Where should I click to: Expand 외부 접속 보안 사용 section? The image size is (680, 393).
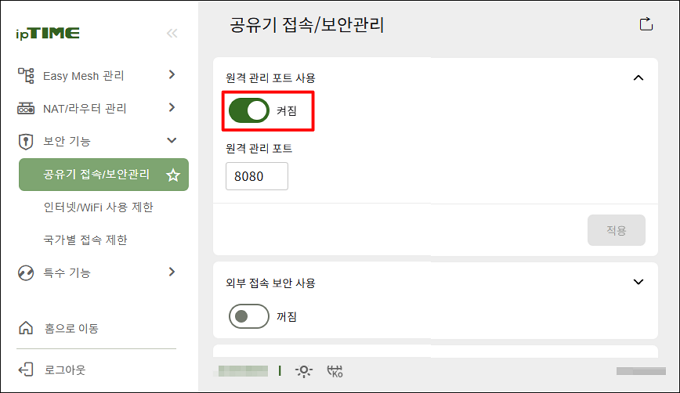(x=638, y=282)
